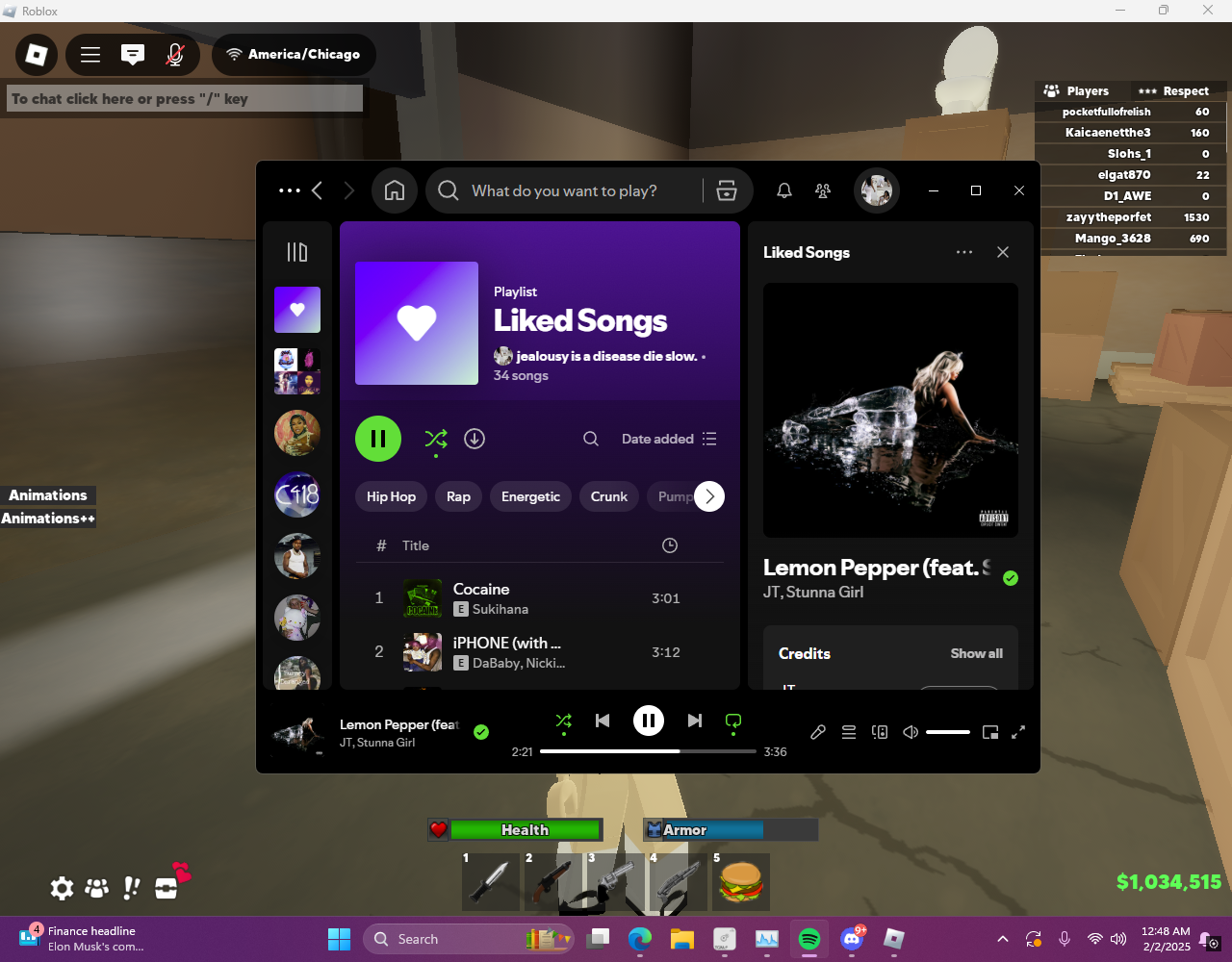Skip to previous track
Image resolution: width=1232 pixels, height=962 pixels.
coord(603,721)
